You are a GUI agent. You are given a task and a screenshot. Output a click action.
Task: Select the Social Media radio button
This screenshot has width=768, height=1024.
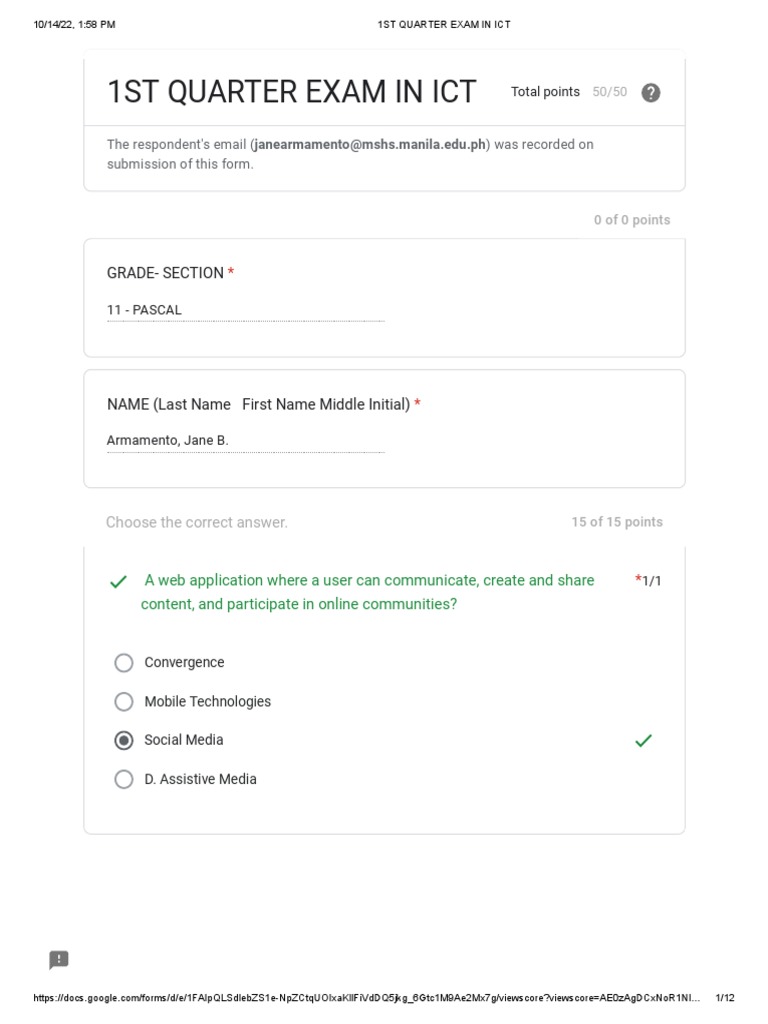124,741
